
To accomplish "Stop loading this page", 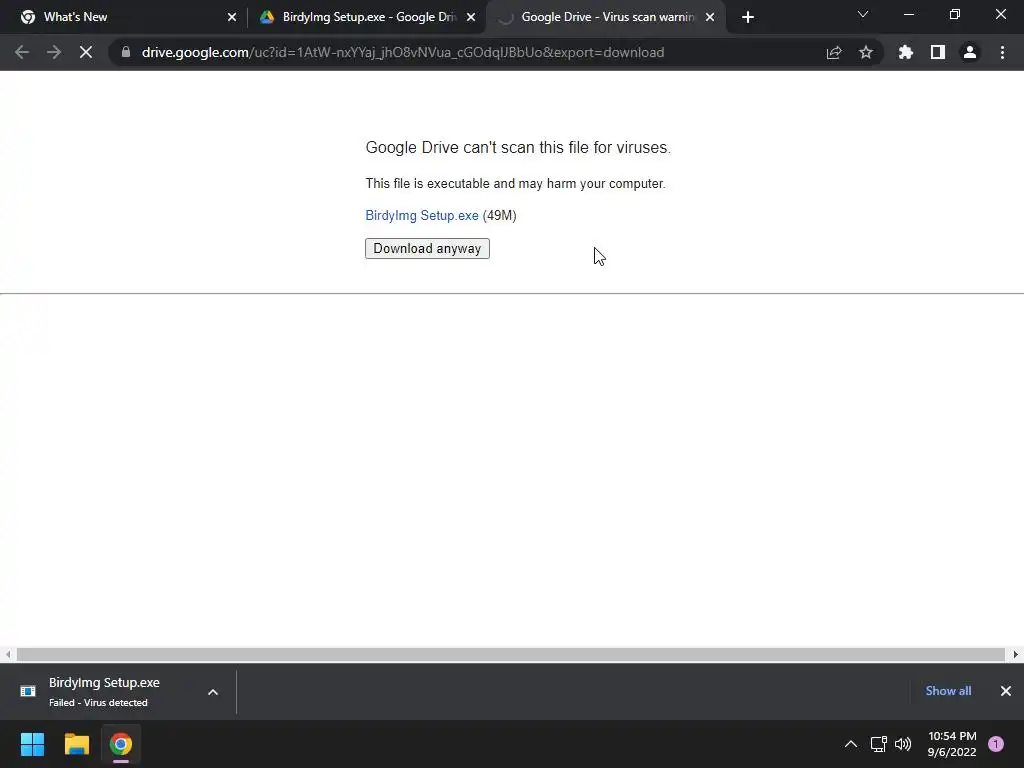I will tap(86, 52).
